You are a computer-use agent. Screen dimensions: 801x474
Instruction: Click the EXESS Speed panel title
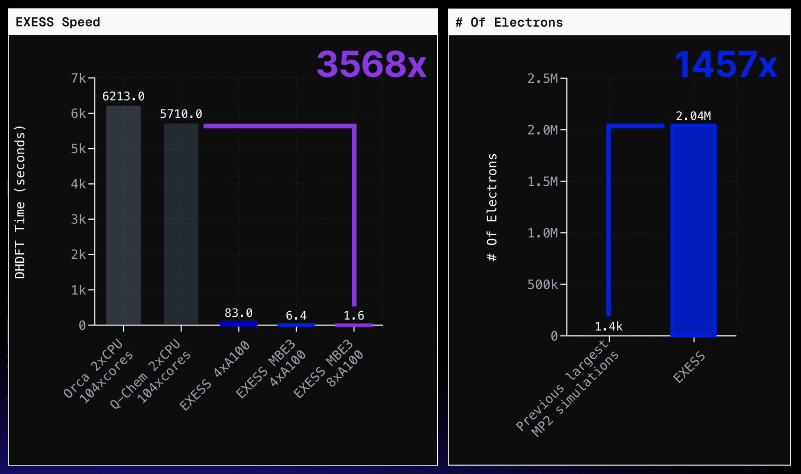[x=58, y=22]
